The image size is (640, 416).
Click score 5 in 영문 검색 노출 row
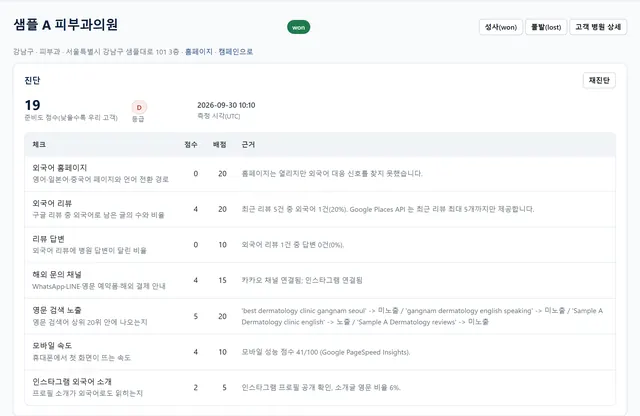[x=196, y=316]
